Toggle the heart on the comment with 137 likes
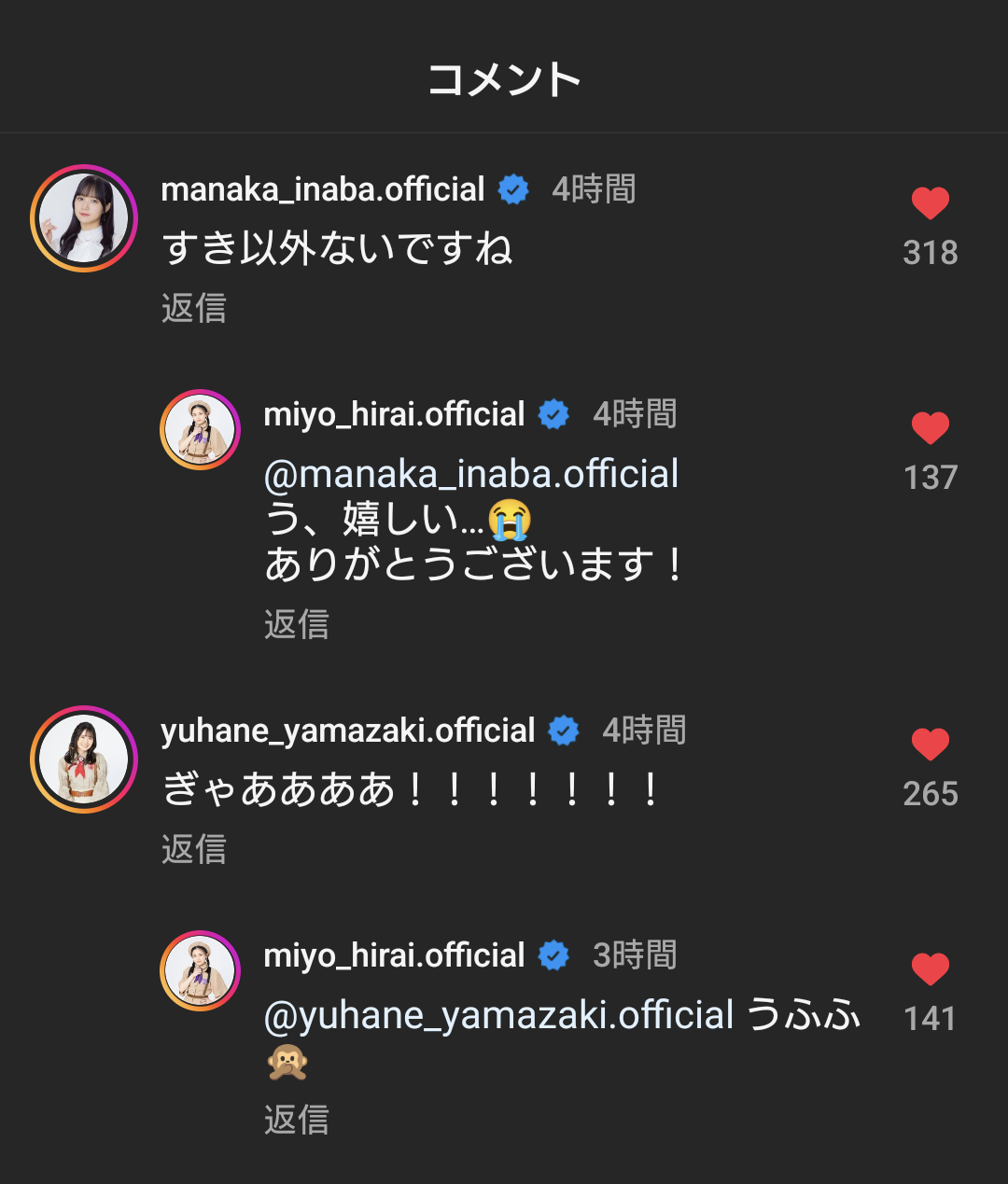The height and width of the screenshot is (1184, 1008). [x=930, y=428]
